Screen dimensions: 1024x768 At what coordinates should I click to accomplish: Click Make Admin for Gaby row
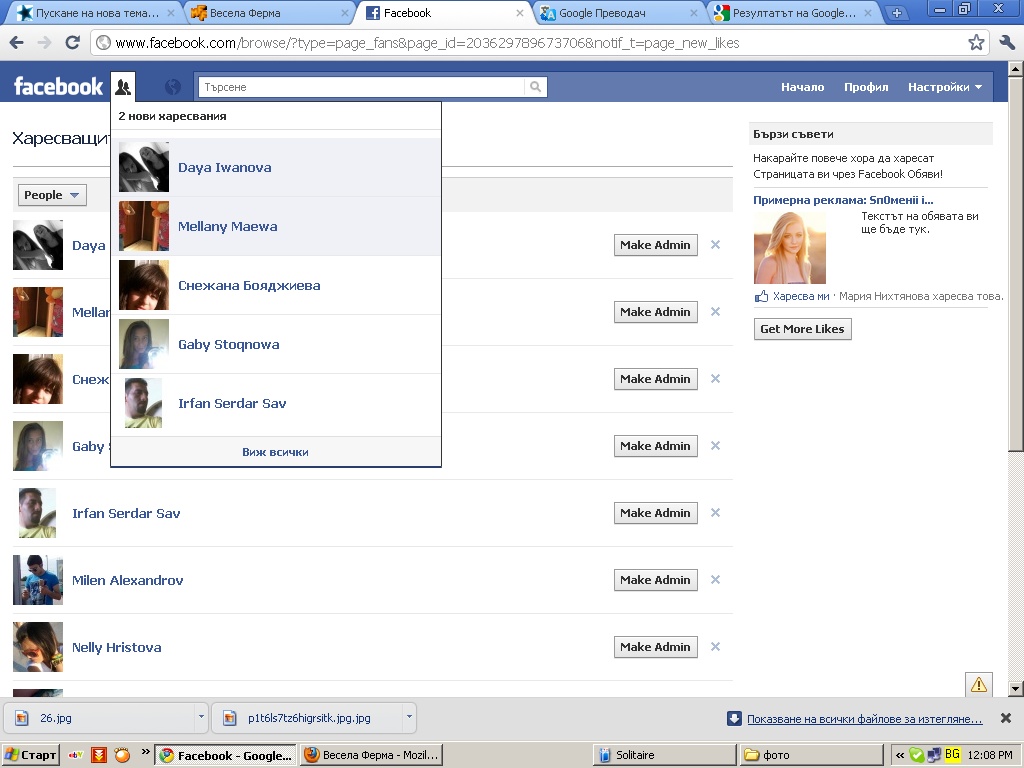point(655,446)
